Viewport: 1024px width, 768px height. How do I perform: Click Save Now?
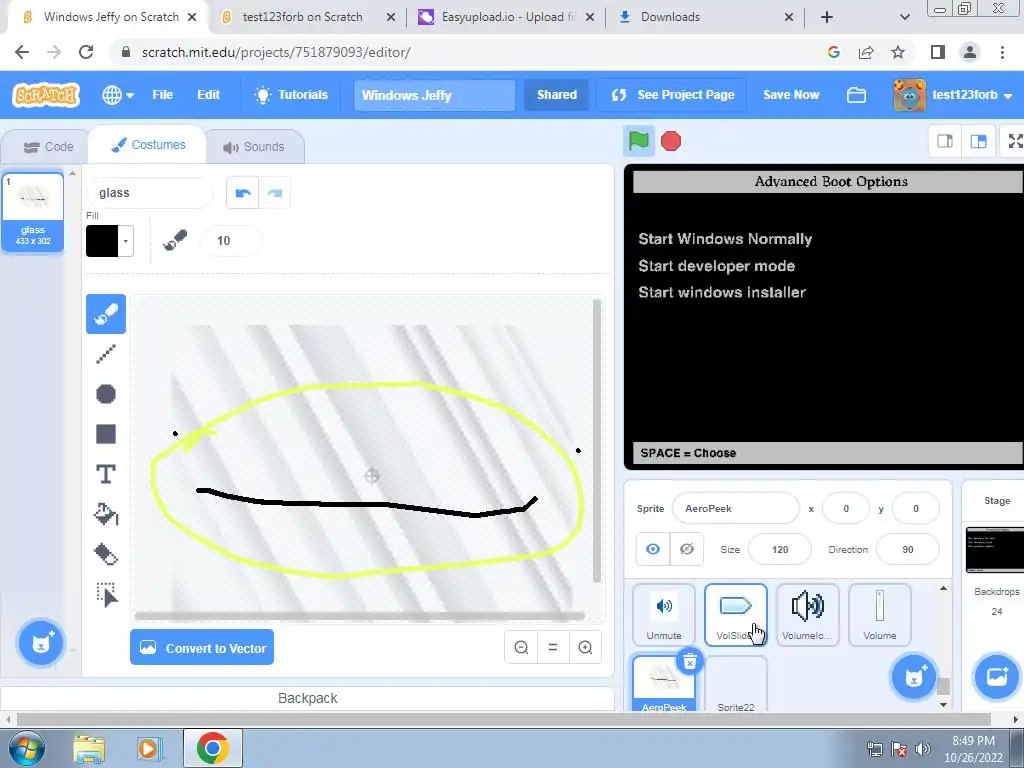click(791, 95)
